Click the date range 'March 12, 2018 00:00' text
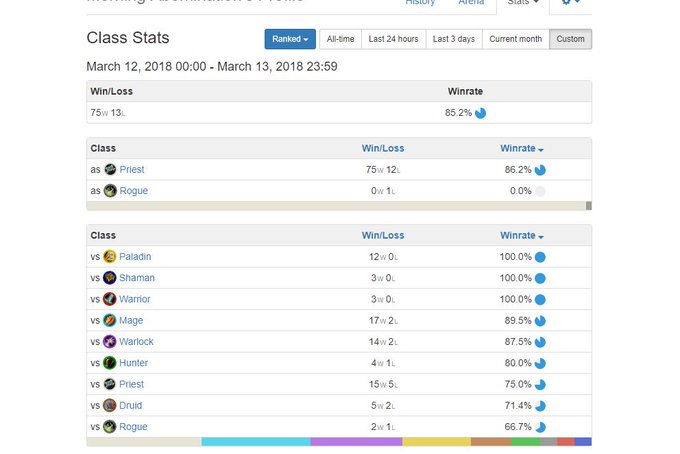The image size is (680, 454). click(x=146, y=66)
